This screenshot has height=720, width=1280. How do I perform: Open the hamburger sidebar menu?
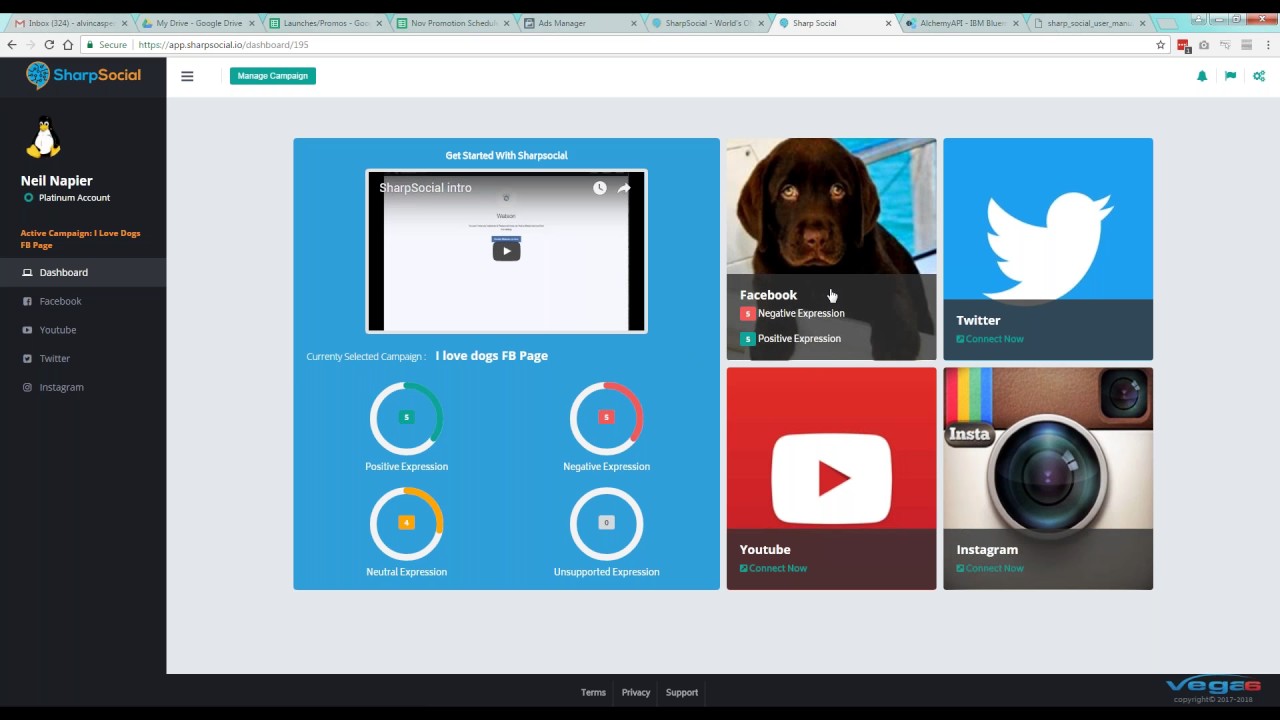[x=187, y=76]
